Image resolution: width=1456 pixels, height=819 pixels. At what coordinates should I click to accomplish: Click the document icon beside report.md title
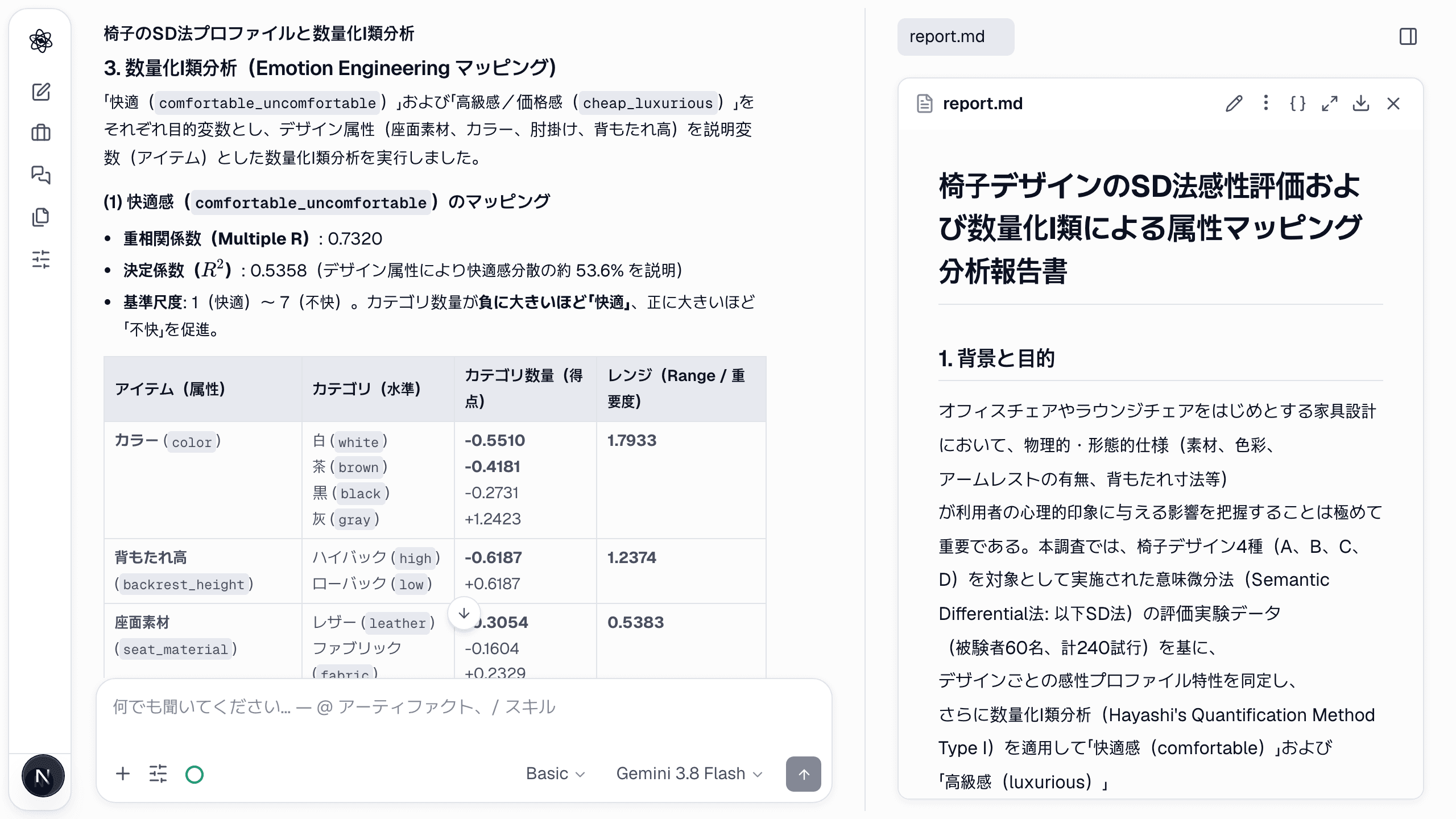(925, 104)
